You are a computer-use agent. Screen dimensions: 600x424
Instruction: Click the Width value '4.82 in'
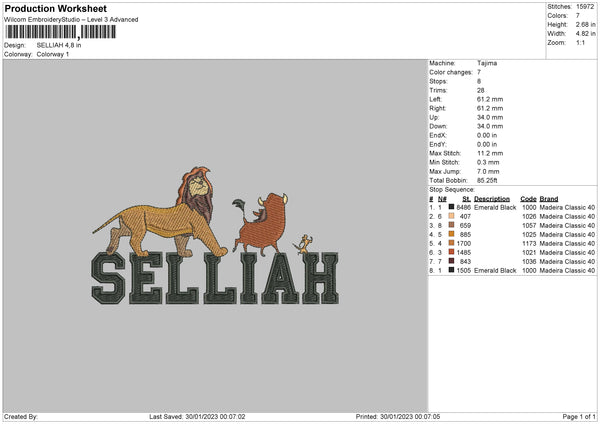click(x=585, y=34)
